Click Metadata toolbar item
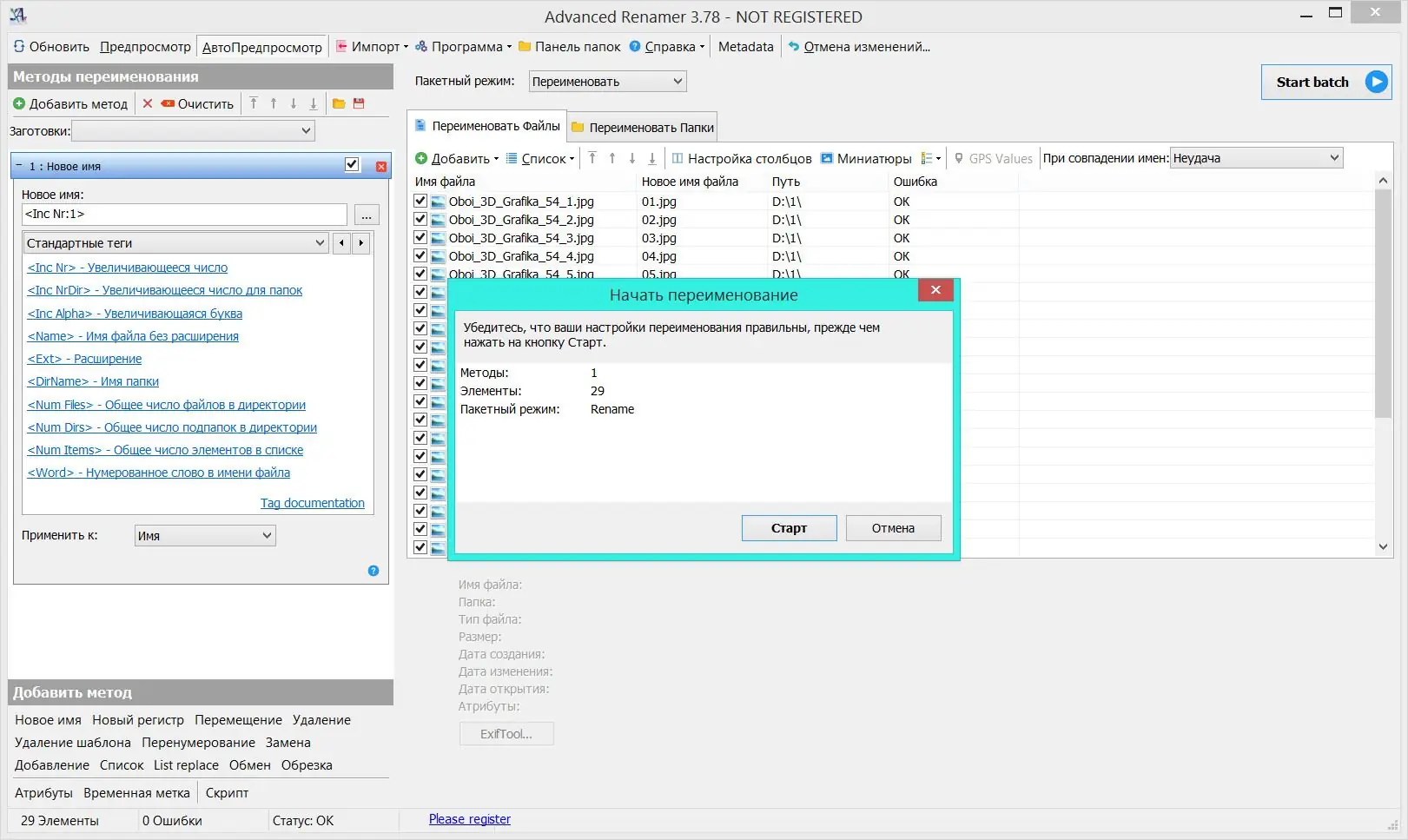Screen dimensions: 1408x840 click(745, 47)
